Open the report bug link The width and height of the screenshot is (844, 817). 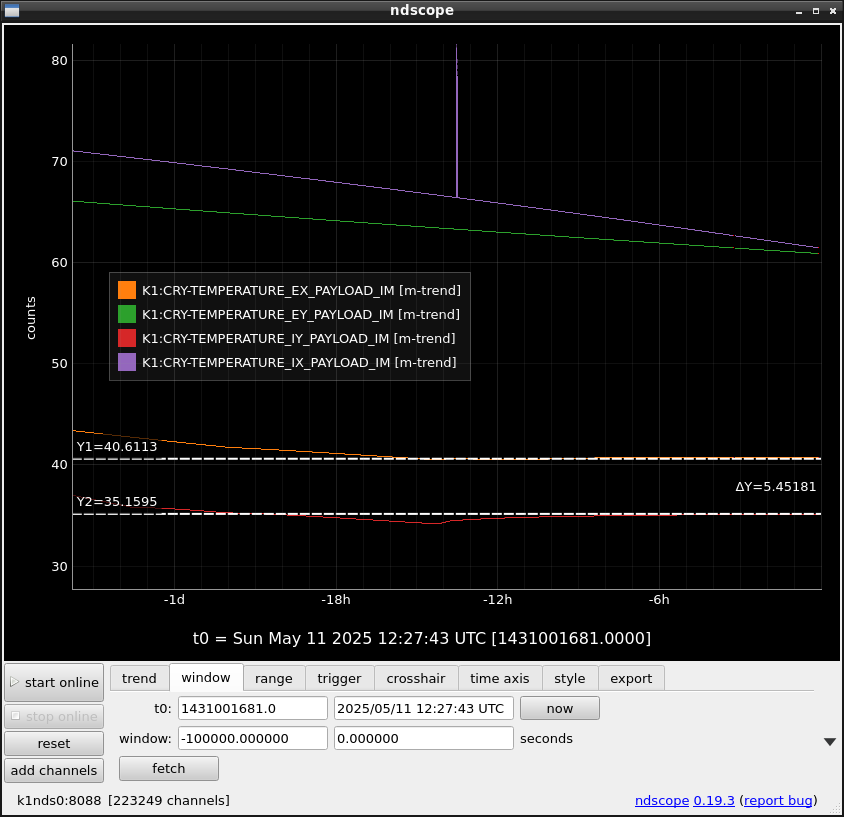778,800
